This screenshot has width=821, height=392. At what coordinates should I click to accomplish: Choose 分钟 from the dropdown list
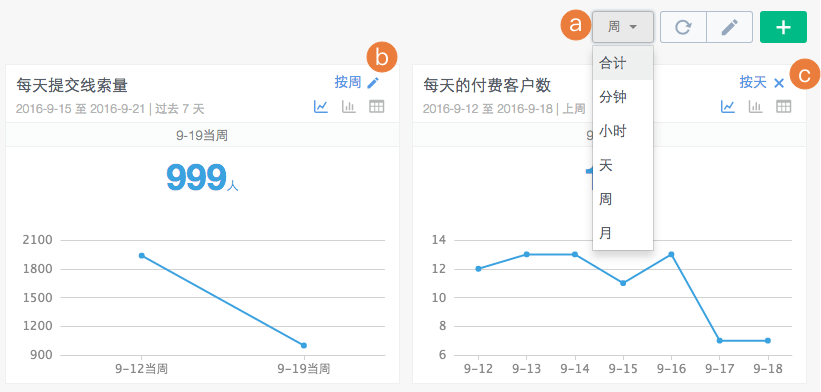[x=623, y=97]
